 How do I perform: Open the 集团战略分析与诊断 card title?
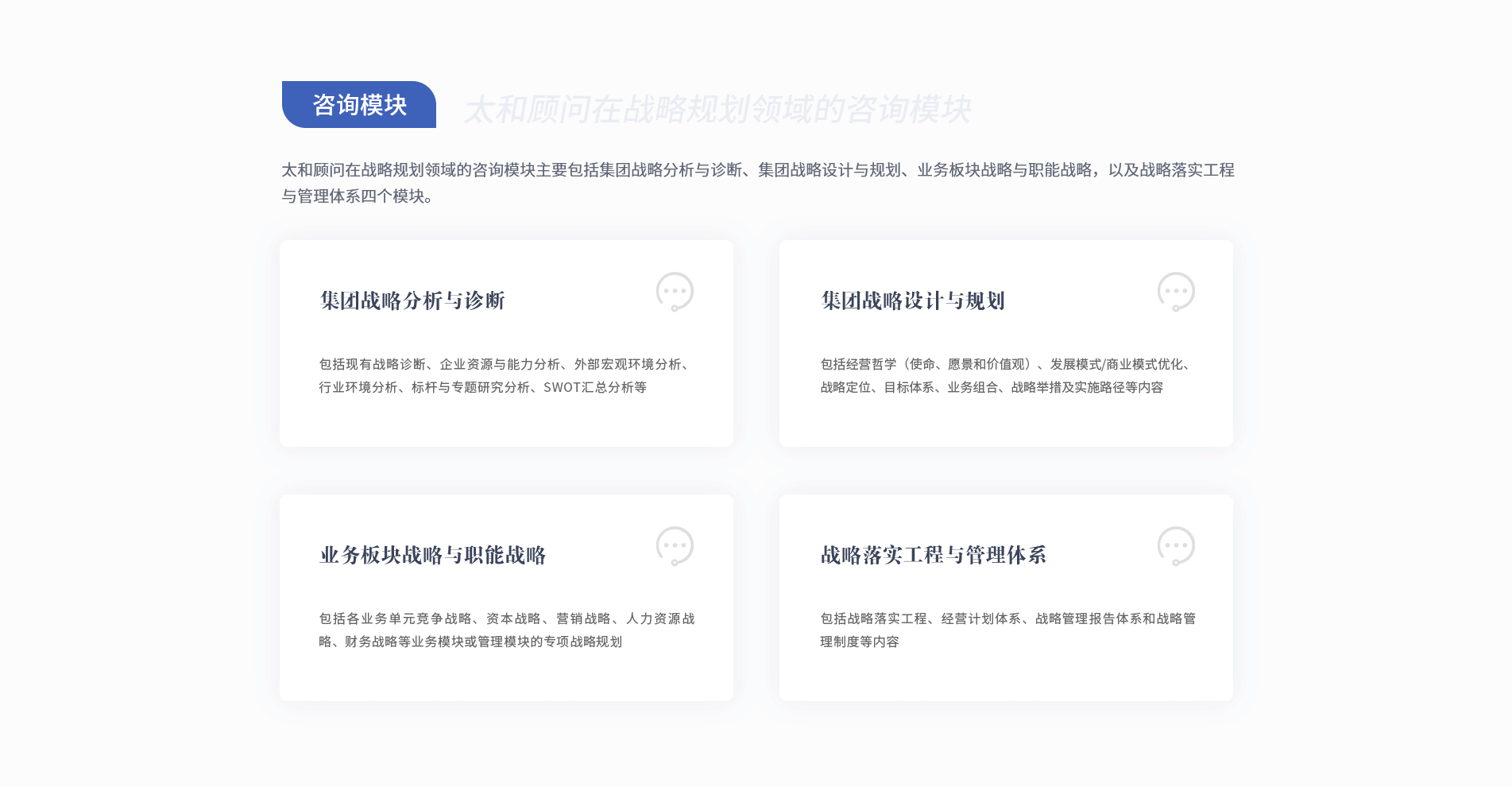tap(412, 300)
